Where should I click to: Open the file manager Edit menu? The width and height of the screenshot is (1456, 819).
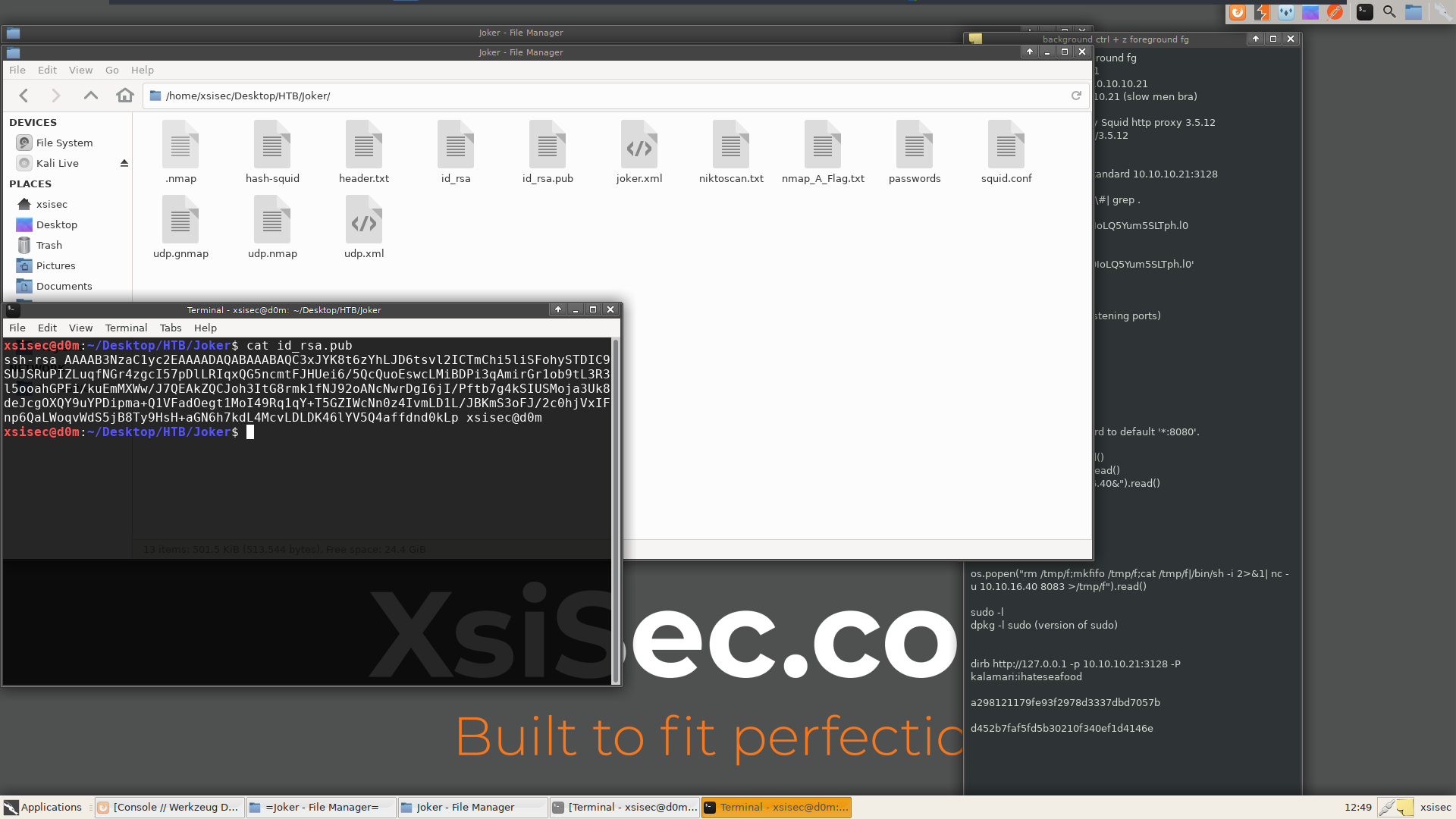tap(47, 70)
